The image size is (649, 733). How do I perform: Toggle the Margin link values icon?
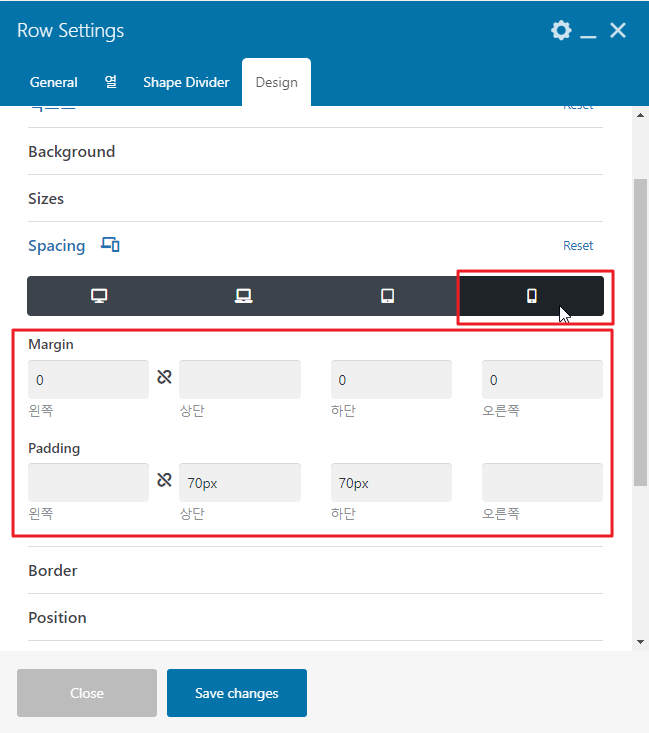click(x=164, y=377)
